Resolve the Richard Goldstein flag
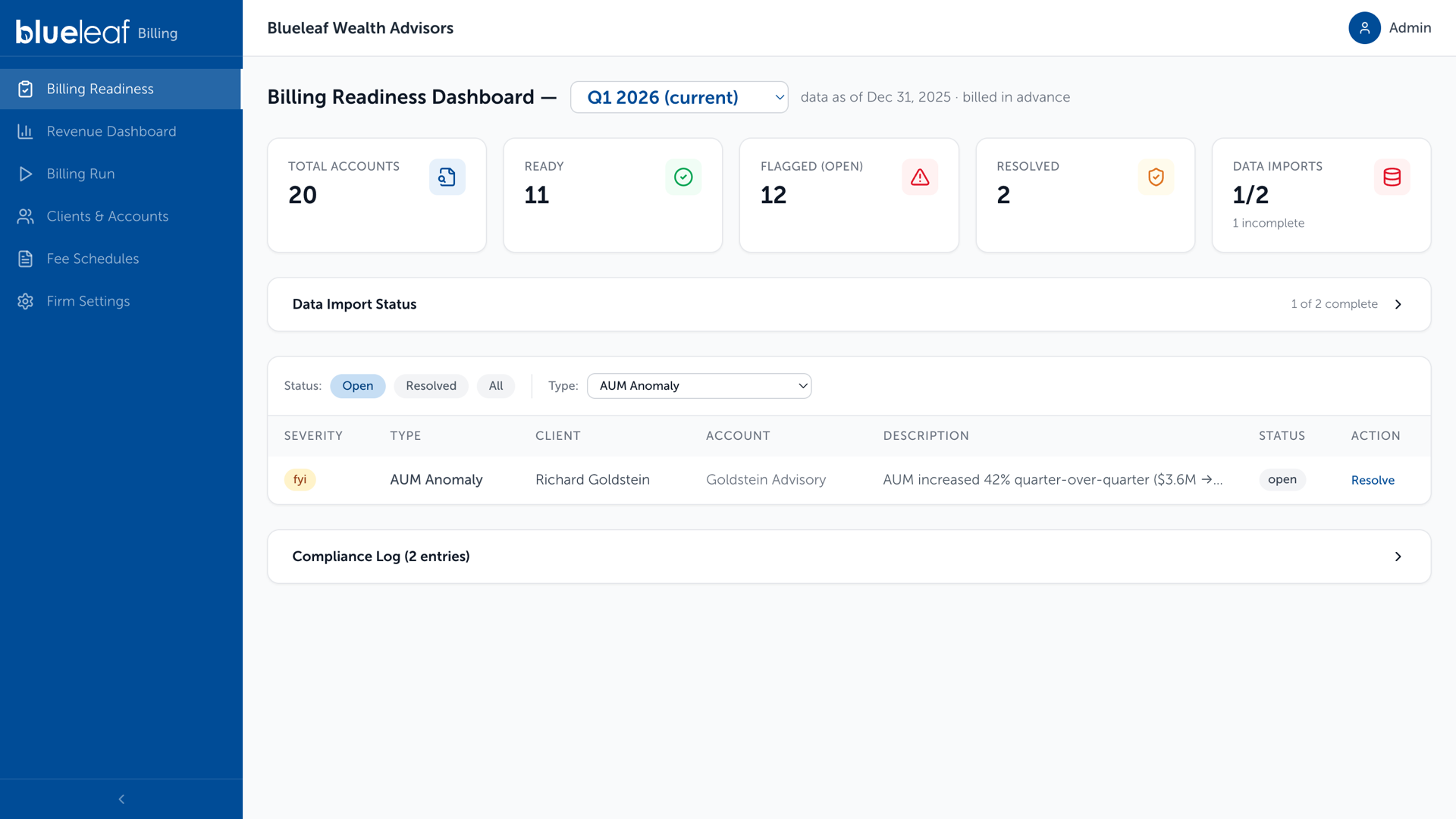 1373,480
